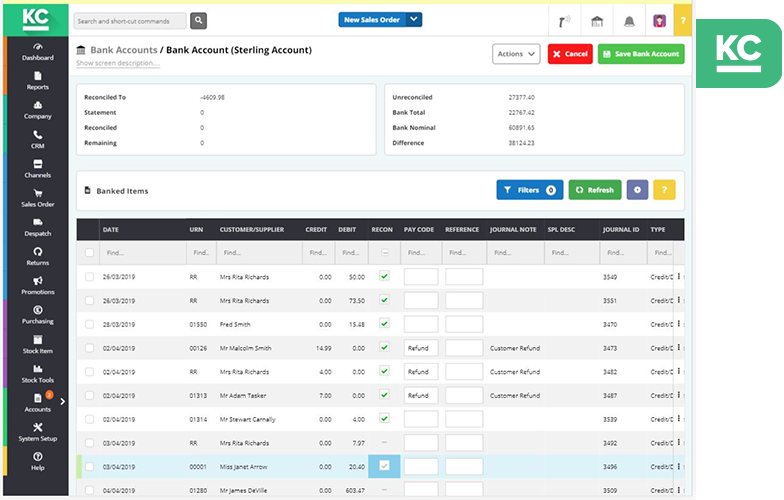
Task: Click the search and short-cut commands field
Action: pyautogui.click(x=130, y=21)
